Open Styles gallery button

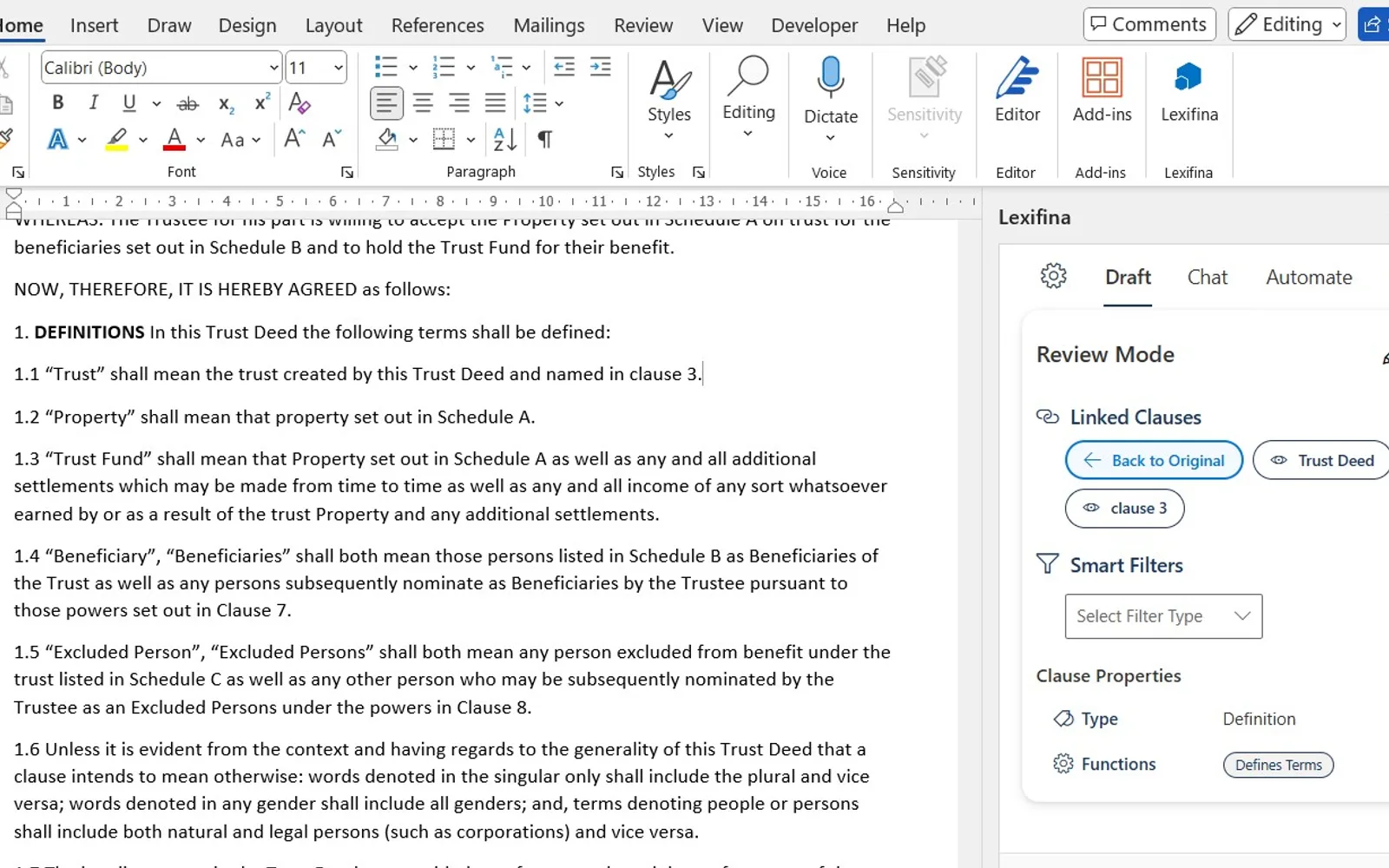(668, 100)
